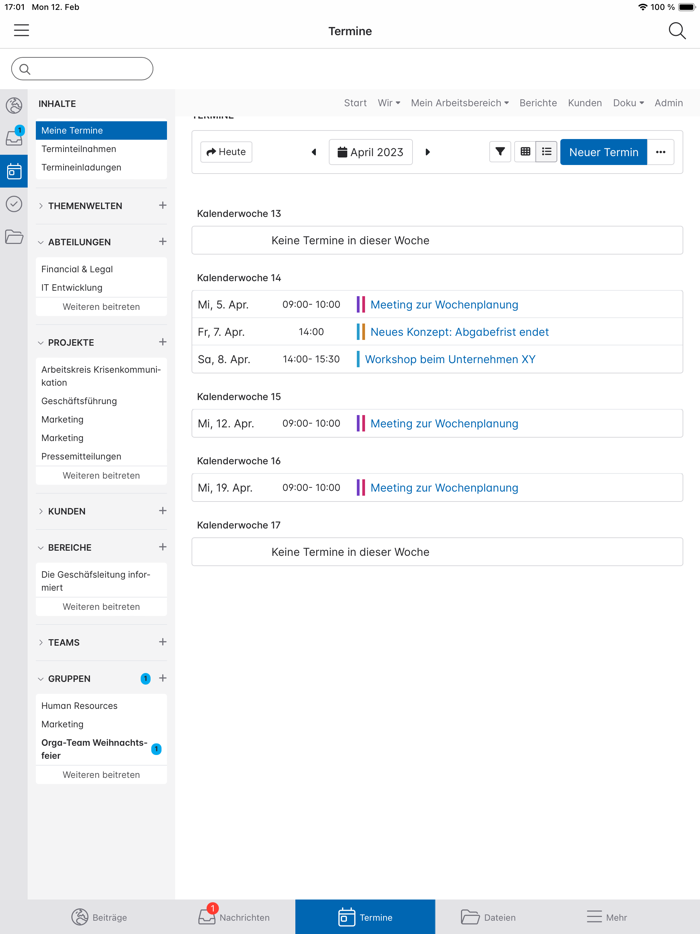The height and width of the screenshot is (934, 700).
Task: Expand the Themenwelten section
Action: point(41,206)
